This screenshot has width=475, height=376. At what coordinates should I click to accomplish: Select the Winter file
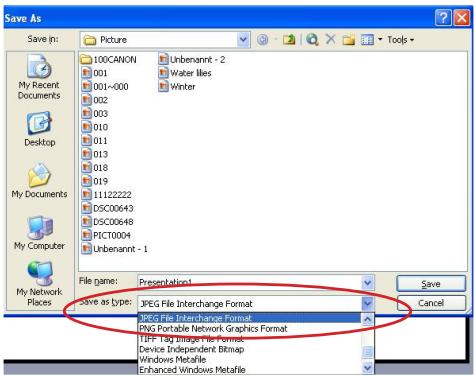[x=177, y=87]
